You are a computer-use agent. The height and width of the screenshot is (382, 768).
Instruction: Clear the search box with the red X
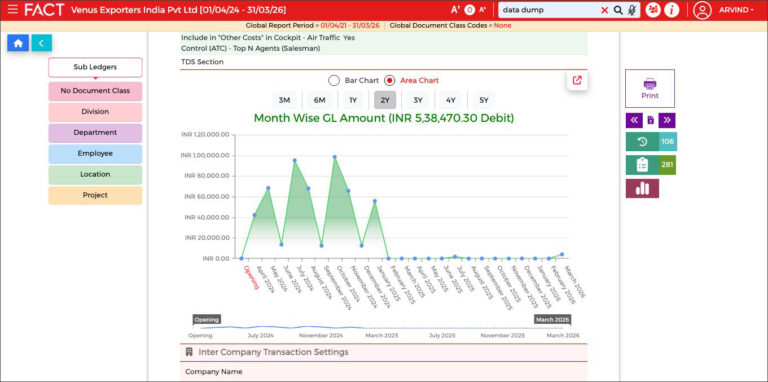pos(604,10)
